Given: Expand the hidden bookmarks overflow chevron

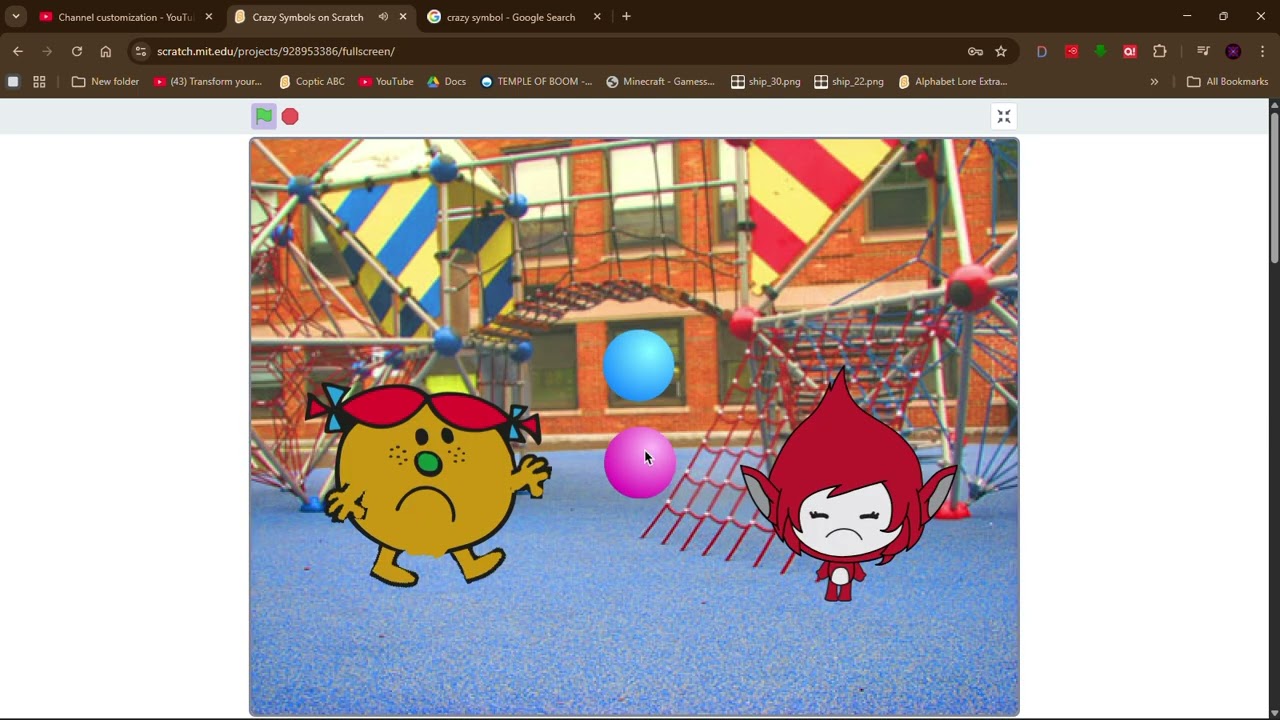Looking at the screenshot, I should pos(1154,82).
